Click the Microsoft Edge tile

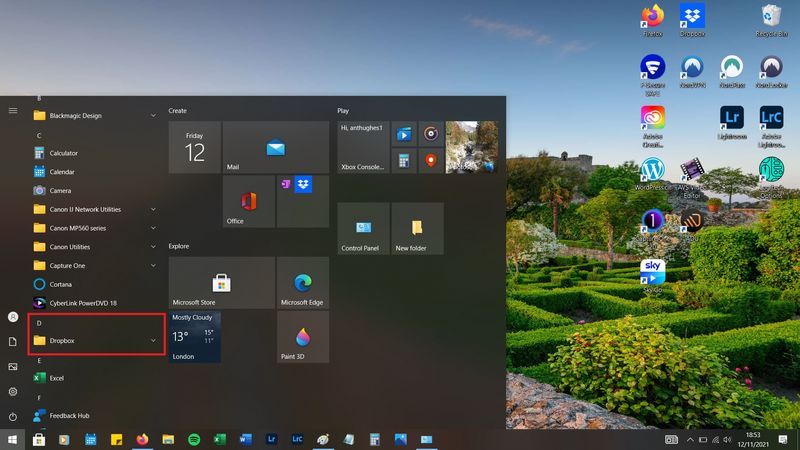tap(302, 283)
